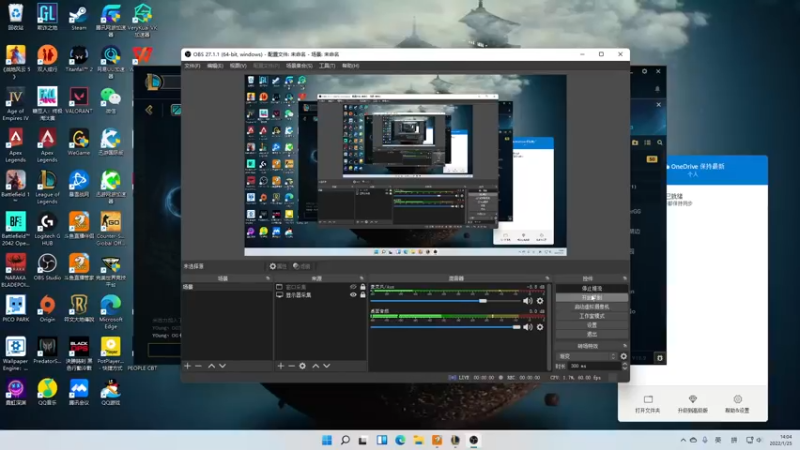Pop out the Audio Mixer dock panel
The width and height of the screenshot is (800, 450).
547,279
